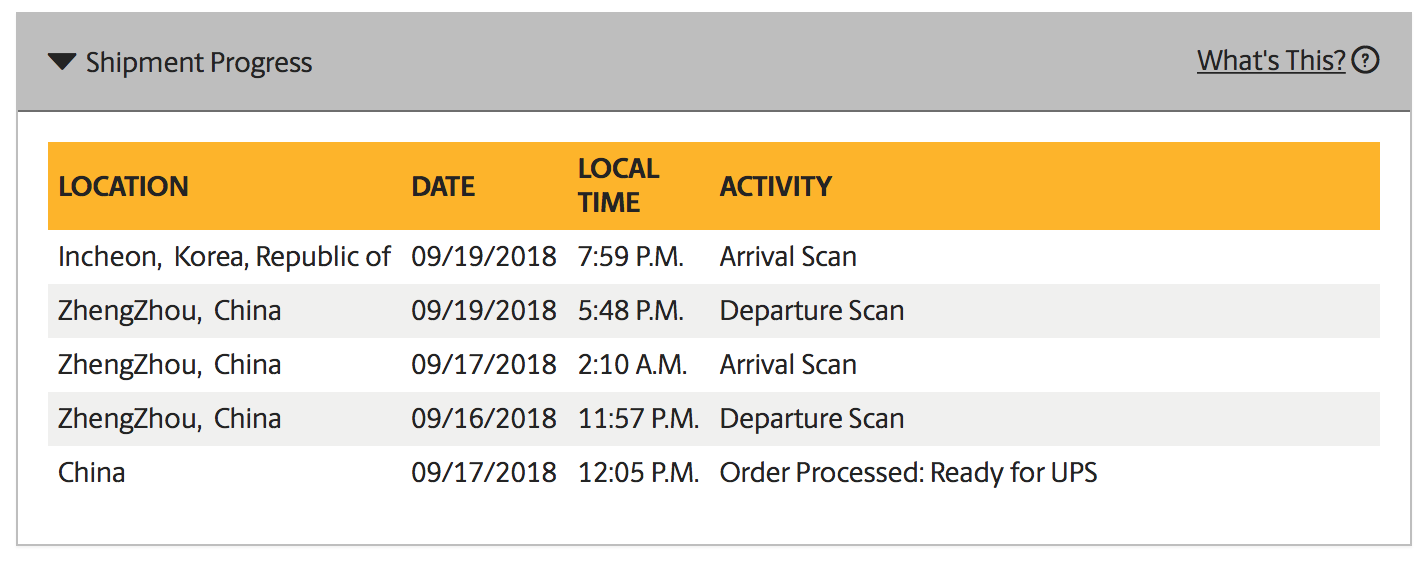Click the Departure Scan at 5:48 P.M.
This screenshot has width=1422, height=566.
(811, 311)
